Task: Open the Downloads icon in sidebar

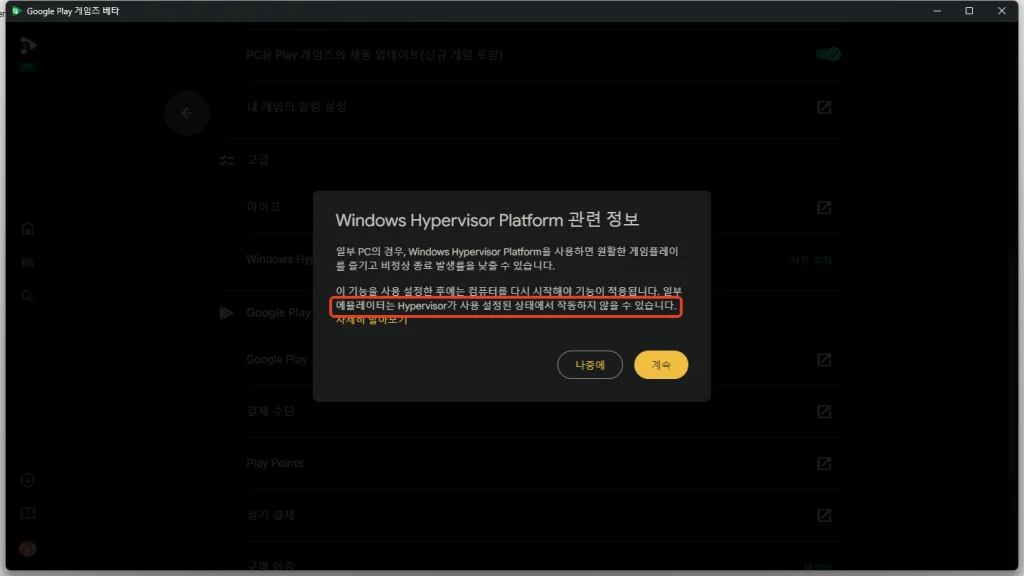Action: [27, 480]
